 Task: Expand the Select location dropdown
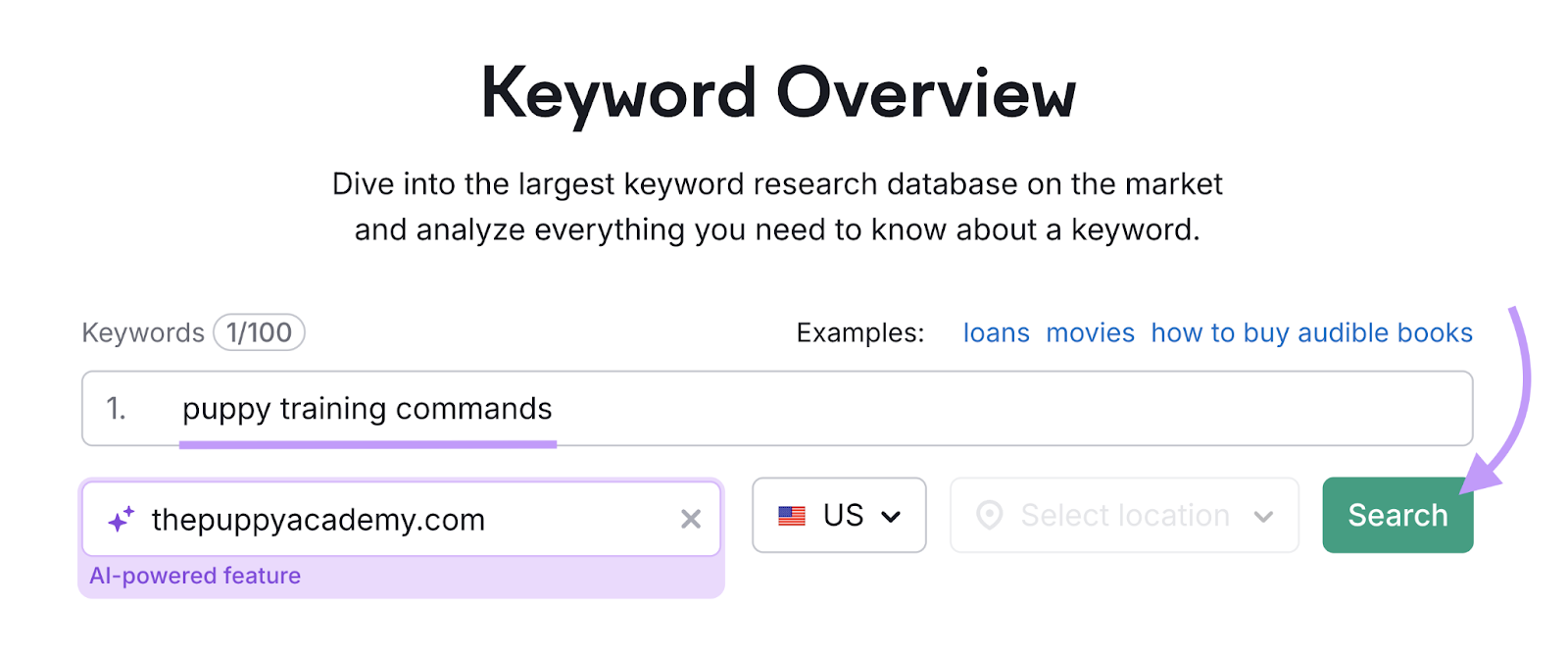(x=1123, y=515)
